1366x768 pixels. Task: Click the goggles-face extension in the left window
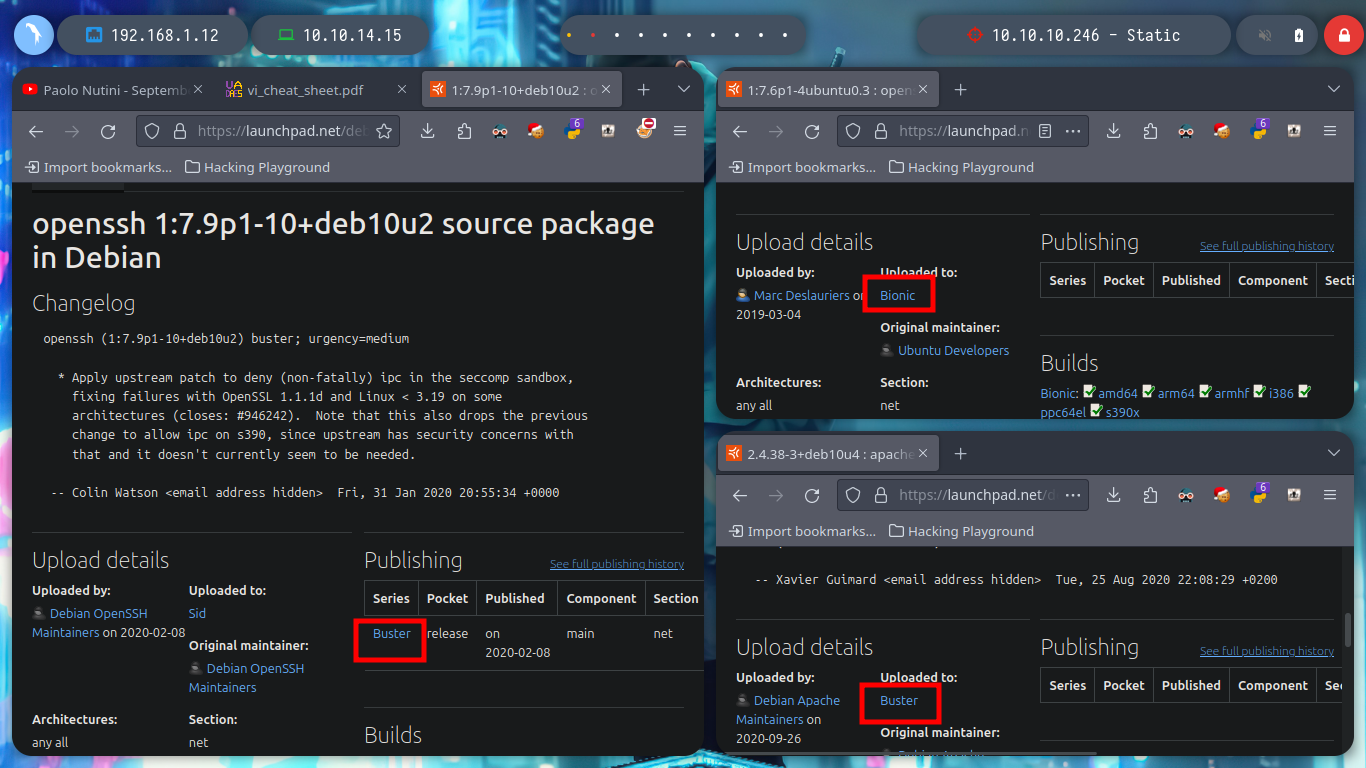[499, 131]
